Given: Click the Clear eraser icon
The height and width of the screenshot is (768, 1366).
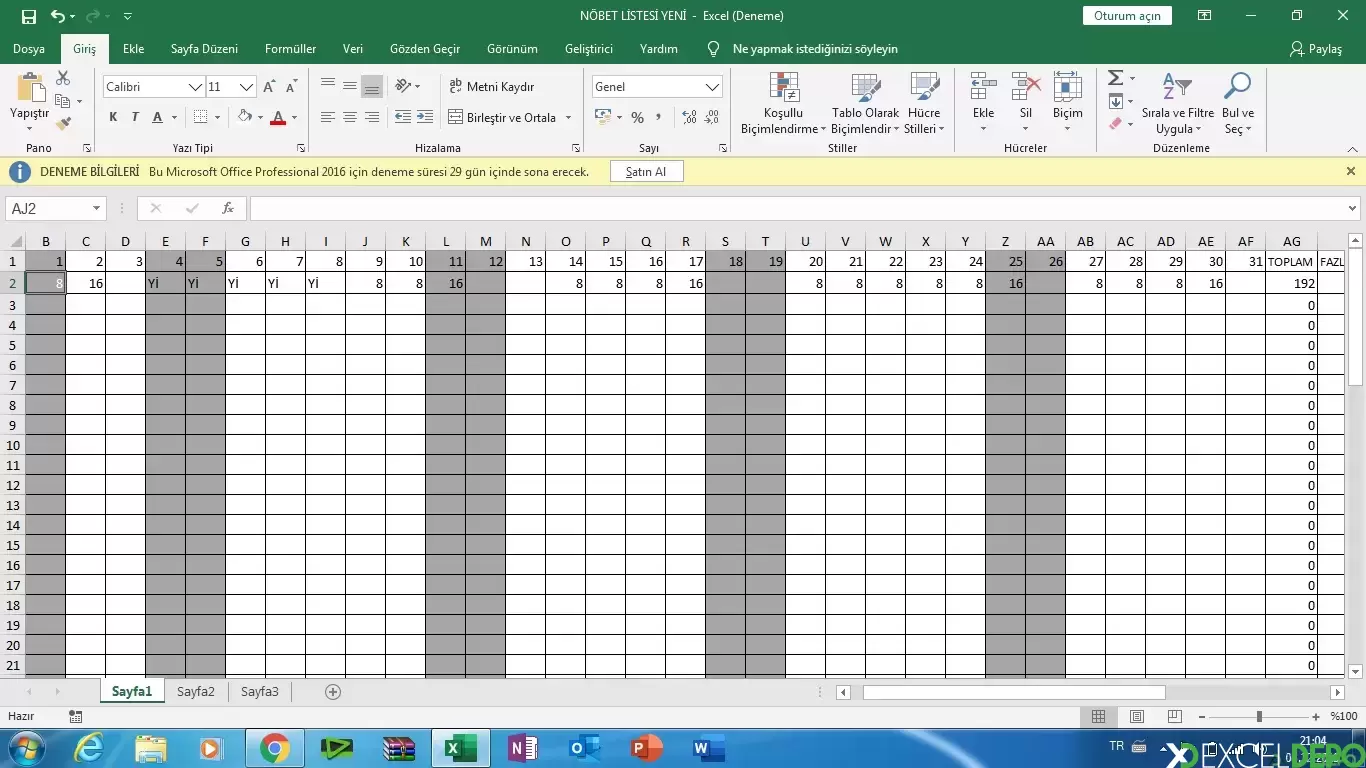Looking at the screenshot, I should [1116, 124].
